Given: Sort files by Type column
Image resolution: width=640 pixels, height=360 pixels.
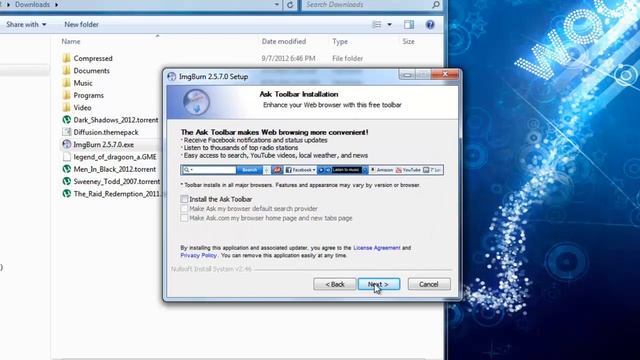Looking at the screenshot, I should (x=340, y=42).
